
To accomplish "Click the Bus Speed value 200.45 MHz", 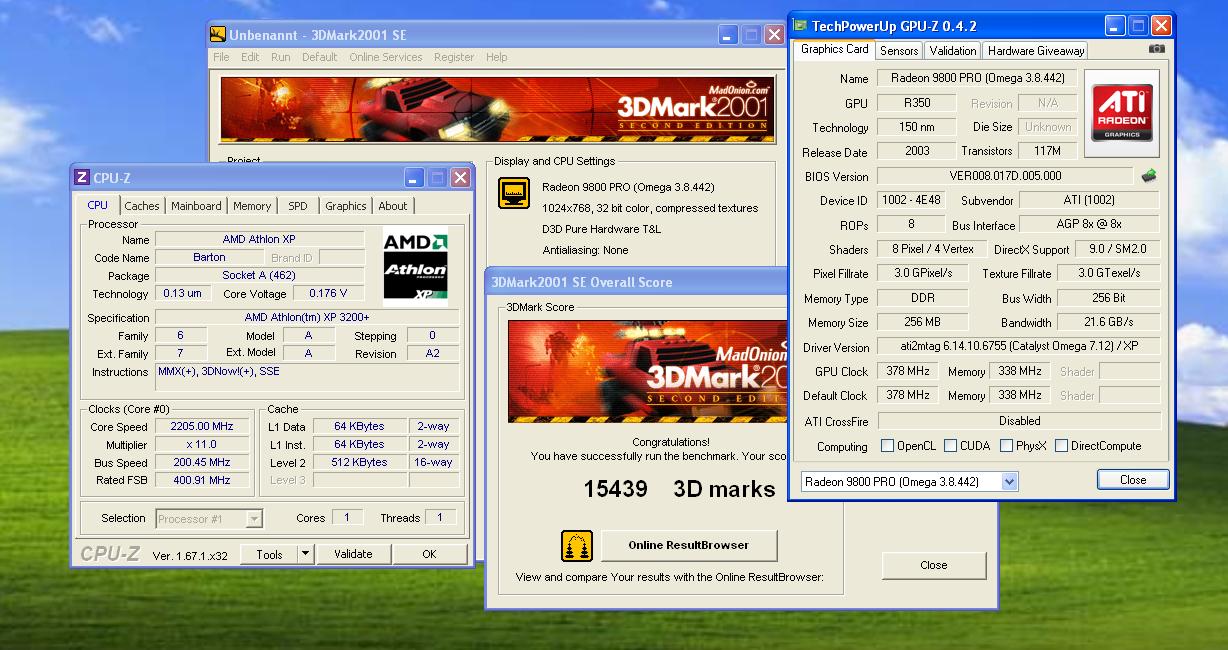I will [202, 463].
